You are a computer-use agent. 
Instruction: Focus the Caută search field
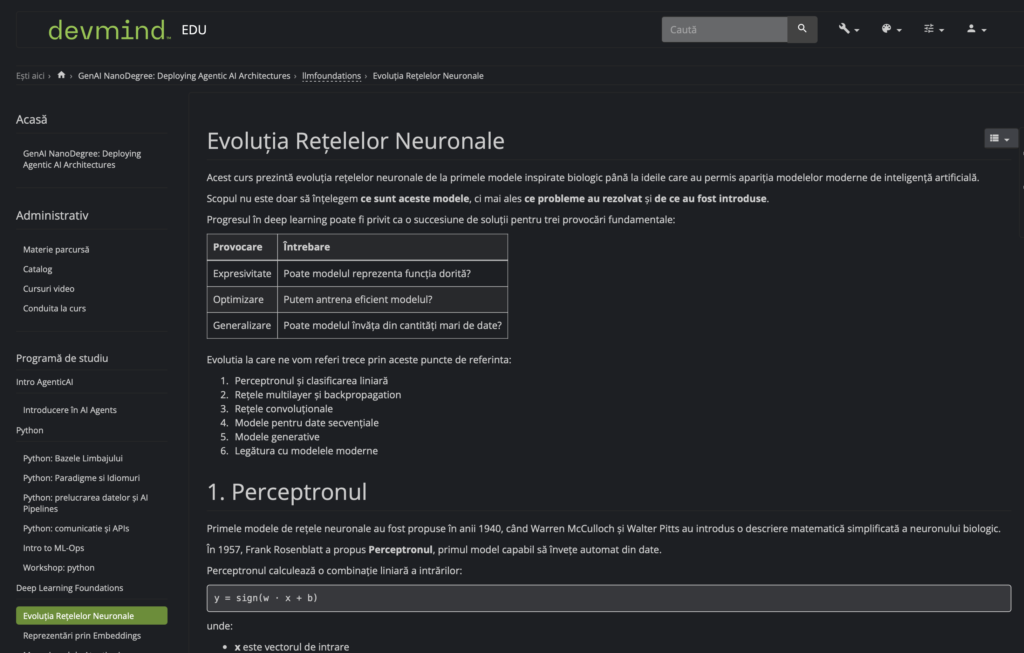[x=724, y=29]
